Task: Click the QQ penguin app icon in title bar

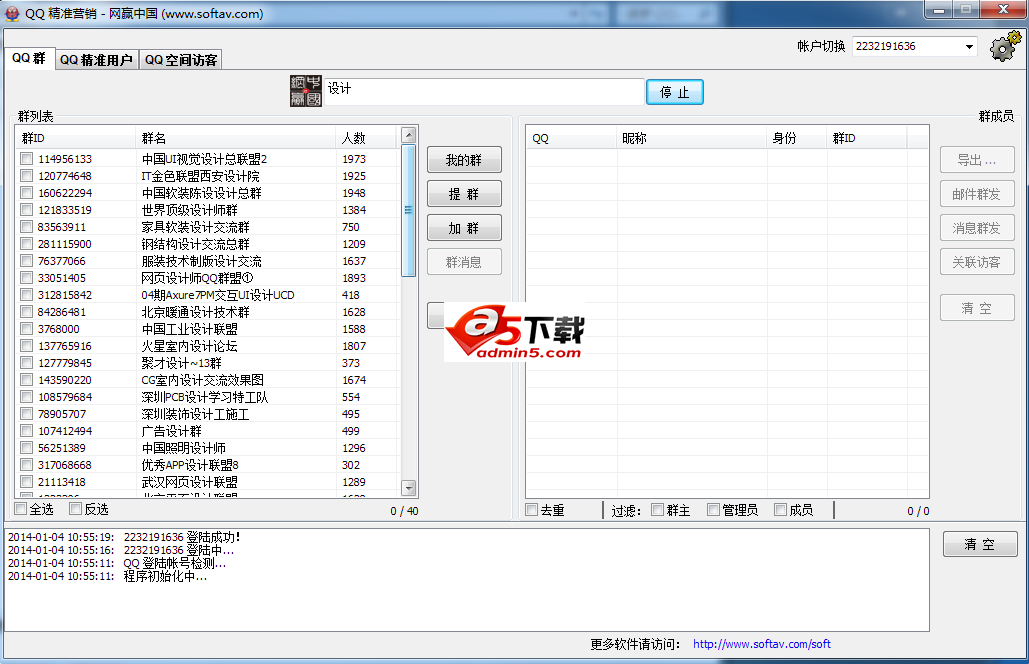Action: point(12,13)
